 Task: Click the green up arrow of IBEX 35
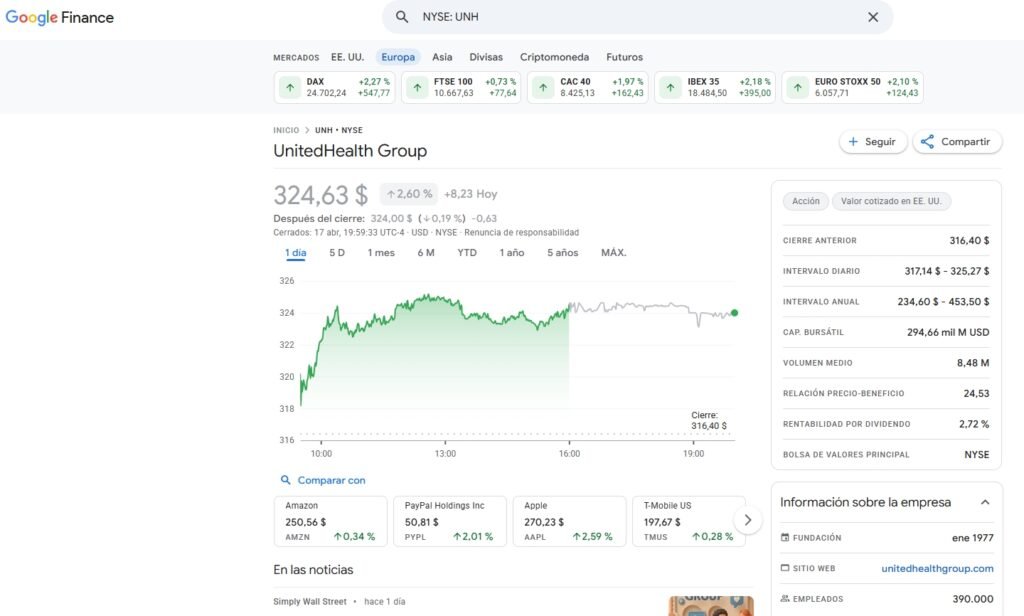click(x=671, y=87)
